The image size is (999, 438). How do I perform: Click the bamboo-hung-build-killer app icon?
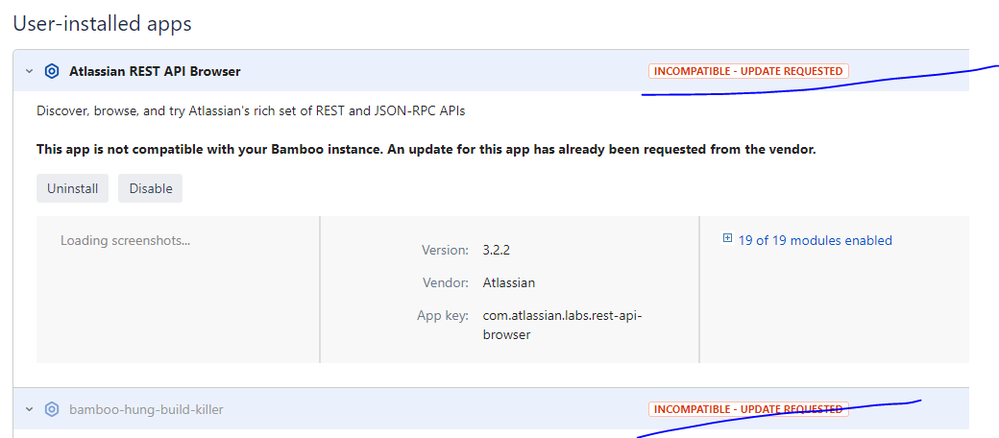(52, 409)
